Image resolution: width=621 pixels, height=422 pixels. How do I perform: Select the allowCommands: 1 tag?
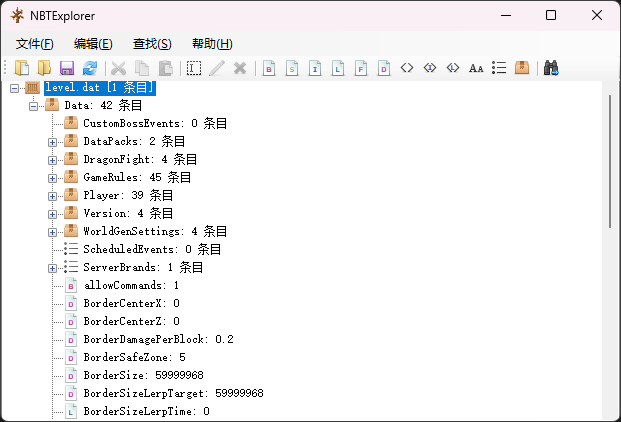[131, 285]
